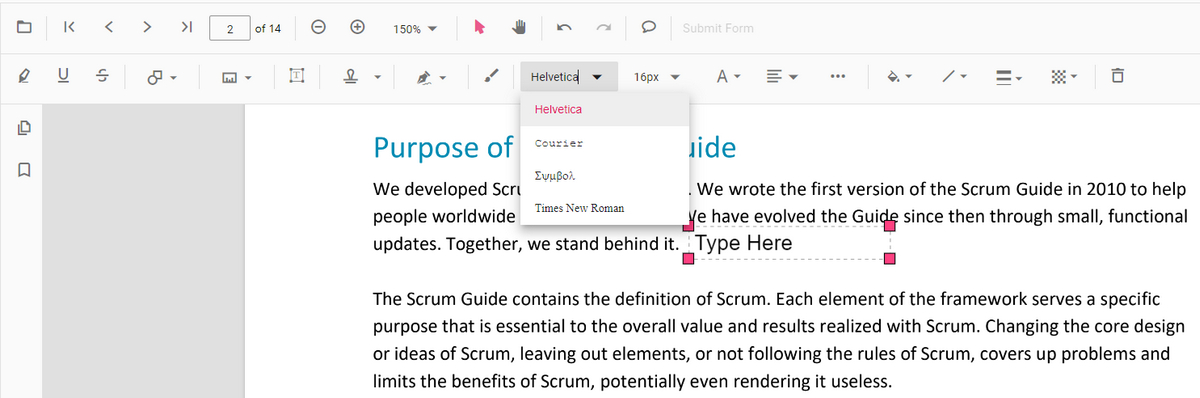This screenshot has width=1200, height=398.
Task: Zoom out with the minus icon
Action: 318,28
